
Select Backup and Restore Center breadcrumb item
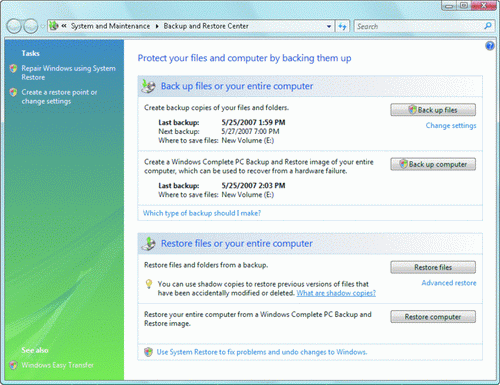point(206,26)
